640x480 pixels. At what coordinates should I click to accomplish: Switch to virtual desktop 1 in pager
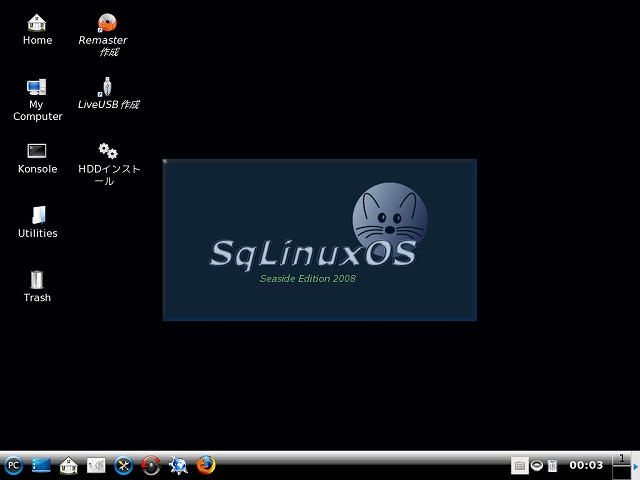click(622, 458)
